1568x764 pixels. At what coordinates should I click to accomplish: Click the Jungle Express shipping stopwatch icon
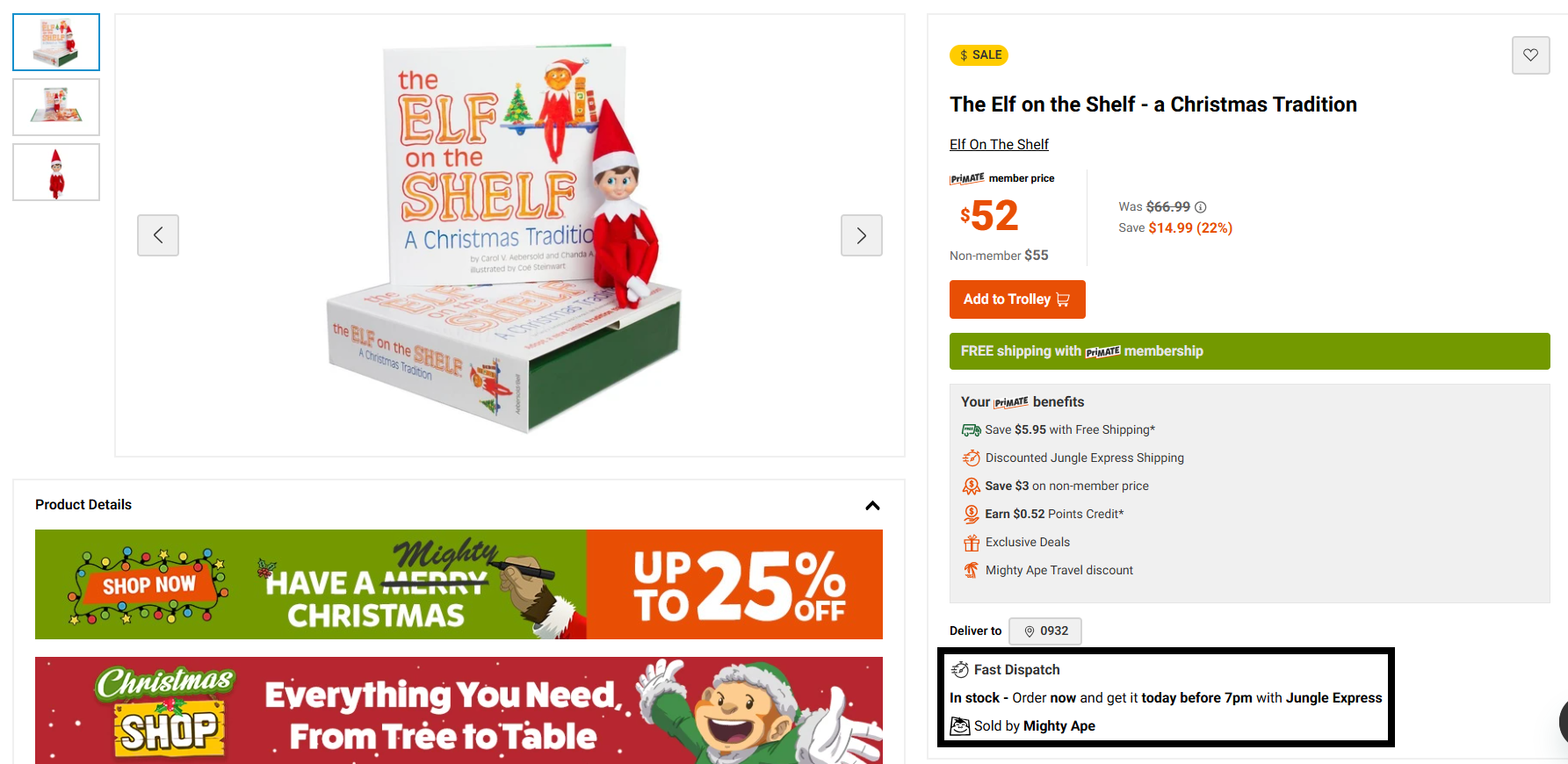click(x=972, y=458)
